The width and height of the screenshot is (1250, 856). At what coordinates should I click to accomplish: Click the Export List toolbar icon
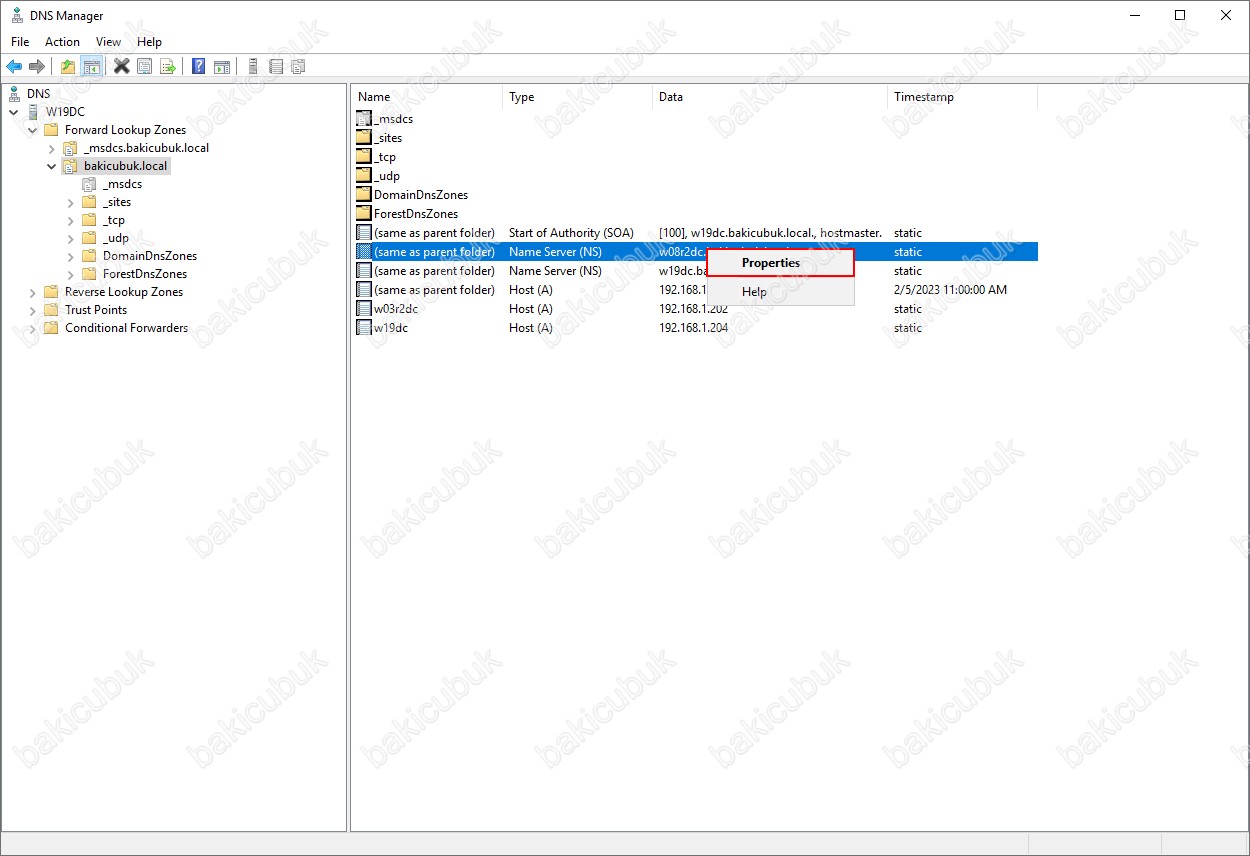pyautogui.click(x=168, y=67)
